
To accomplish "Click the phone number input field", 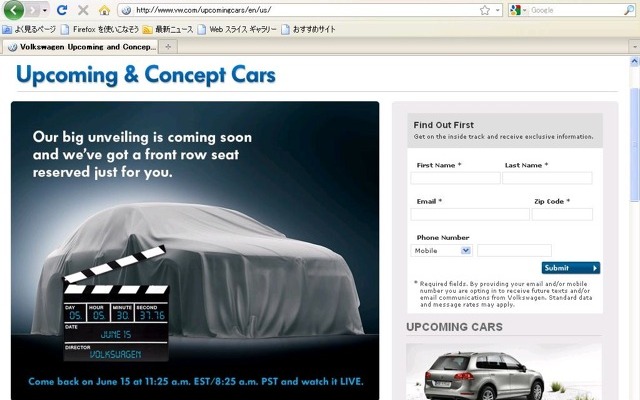I will 514,250.
